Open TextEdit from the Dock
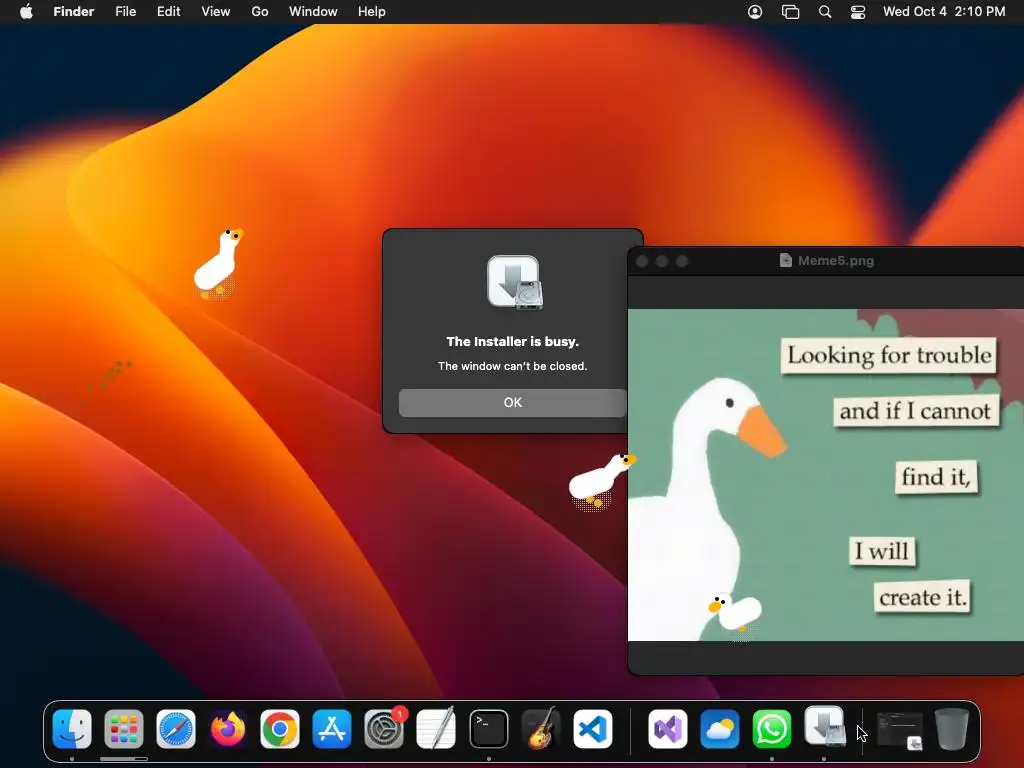1024x768 pixels. (x=436, y=729)
